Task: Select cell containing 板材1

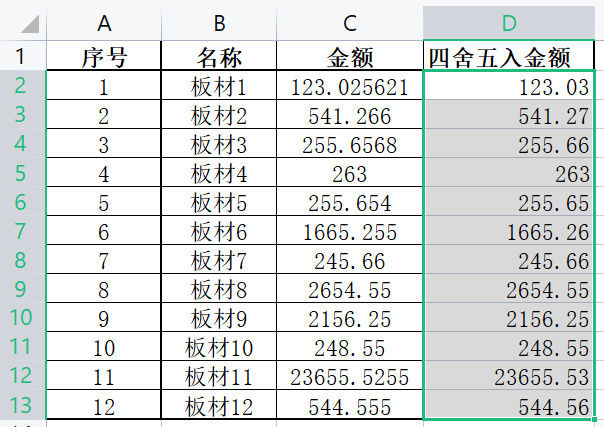Action: click(x=219, y=85)
